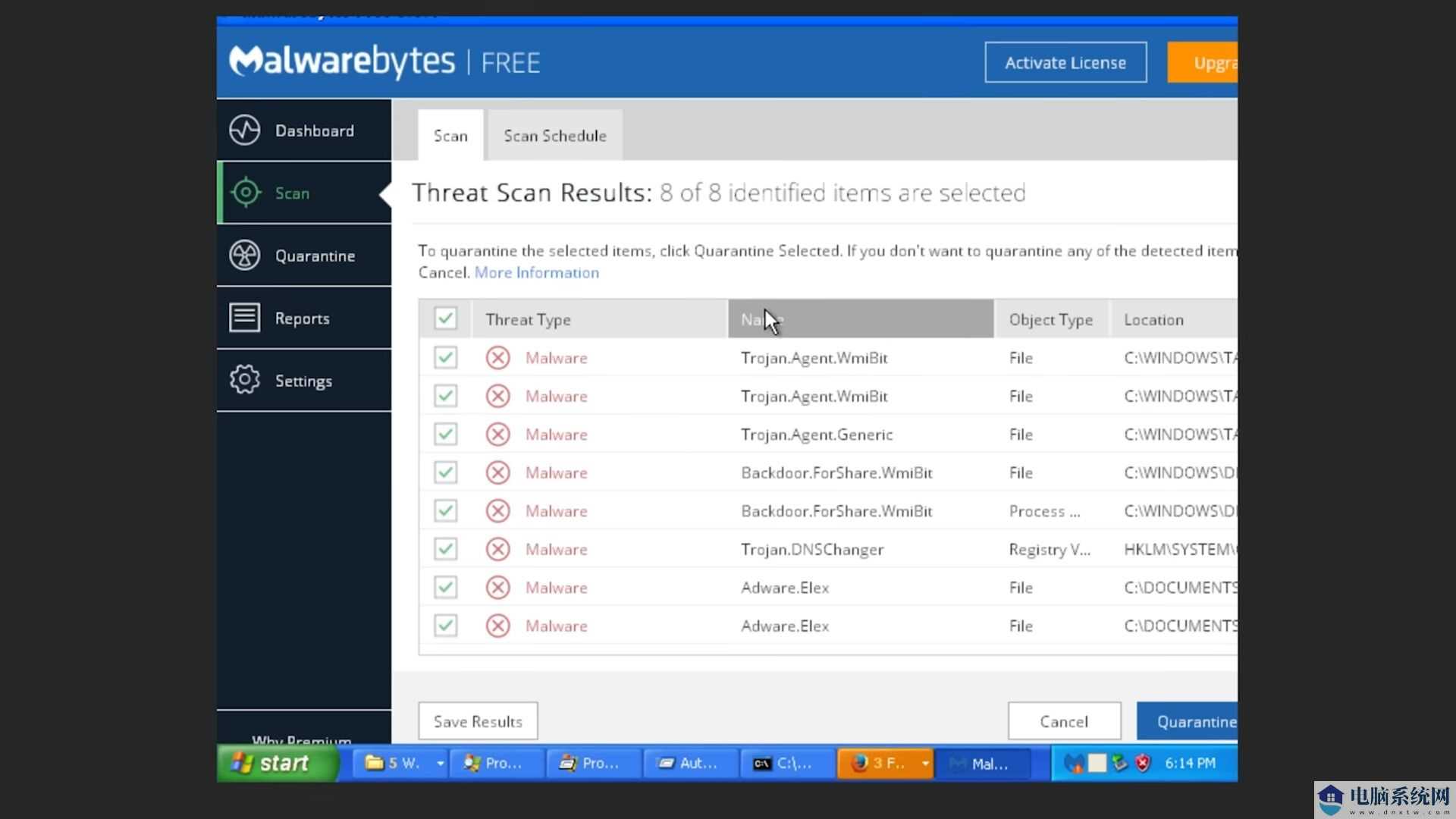The width and height of the screenshot is (1456, 819).
Task: Click the red X icon on the Backdoor.ForShare.WmiBit File row
Action: [498, 472]
